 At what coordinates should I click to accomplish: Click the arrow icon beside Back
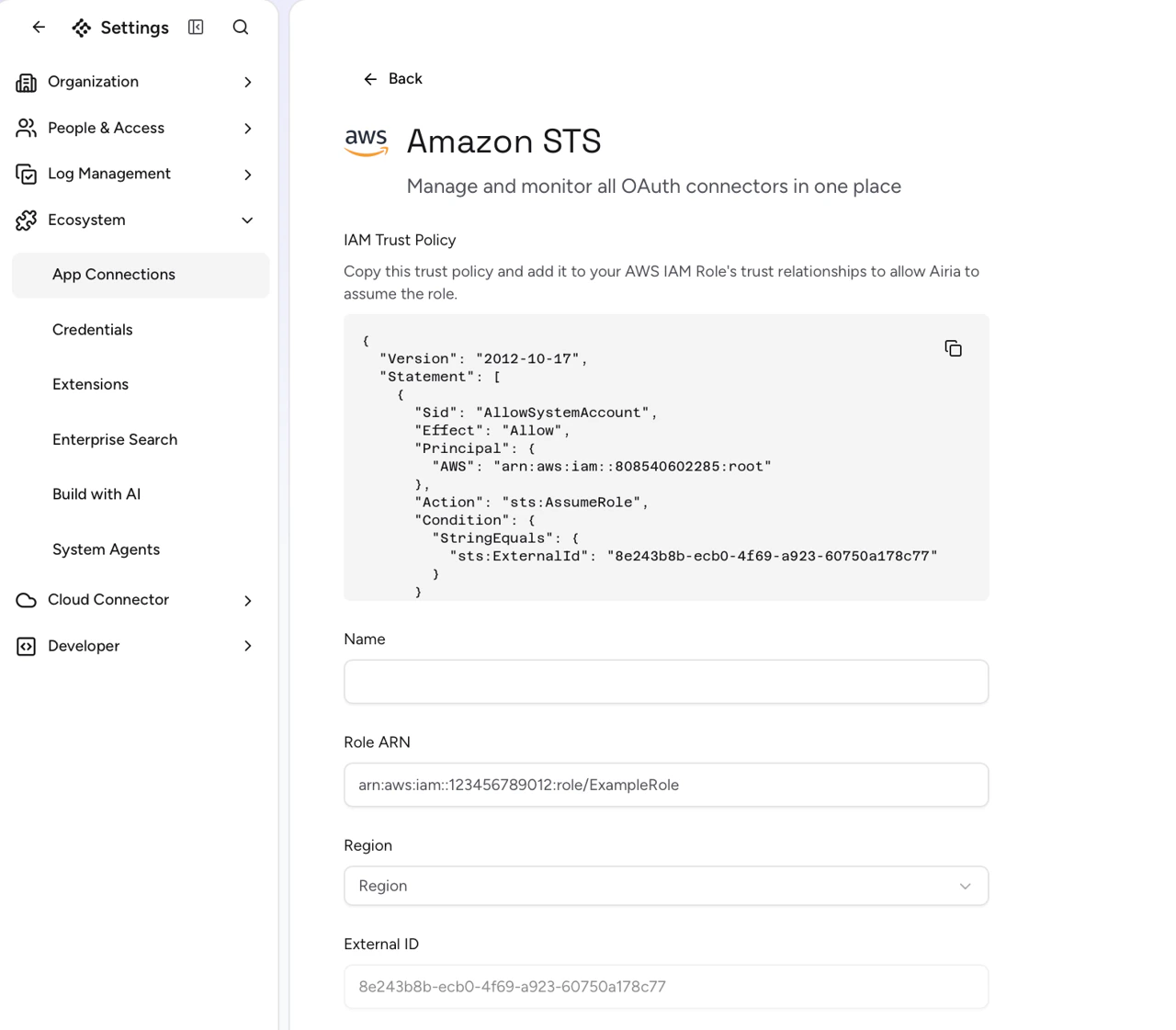click(370, 79)
